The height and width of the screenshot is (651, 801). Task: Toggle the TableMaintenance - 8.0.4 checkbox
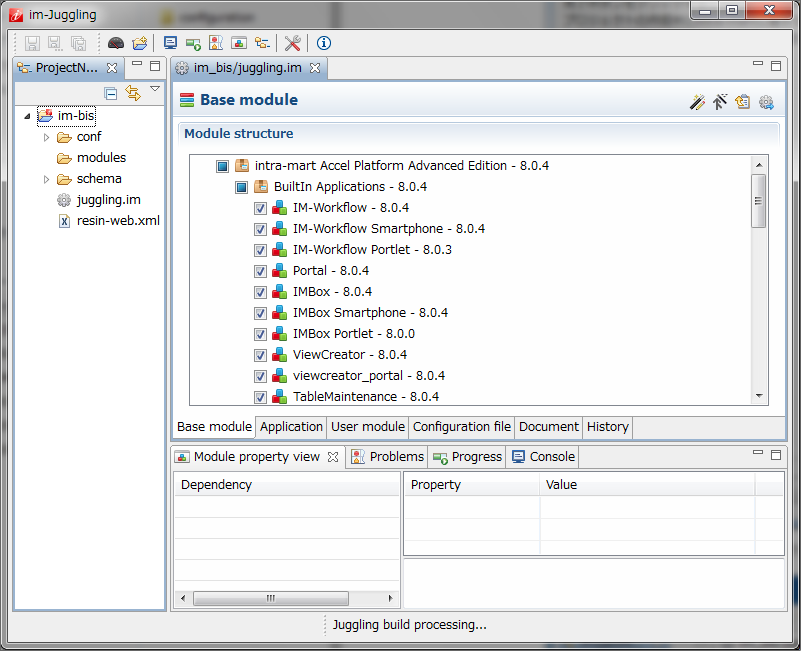(260, 397)
